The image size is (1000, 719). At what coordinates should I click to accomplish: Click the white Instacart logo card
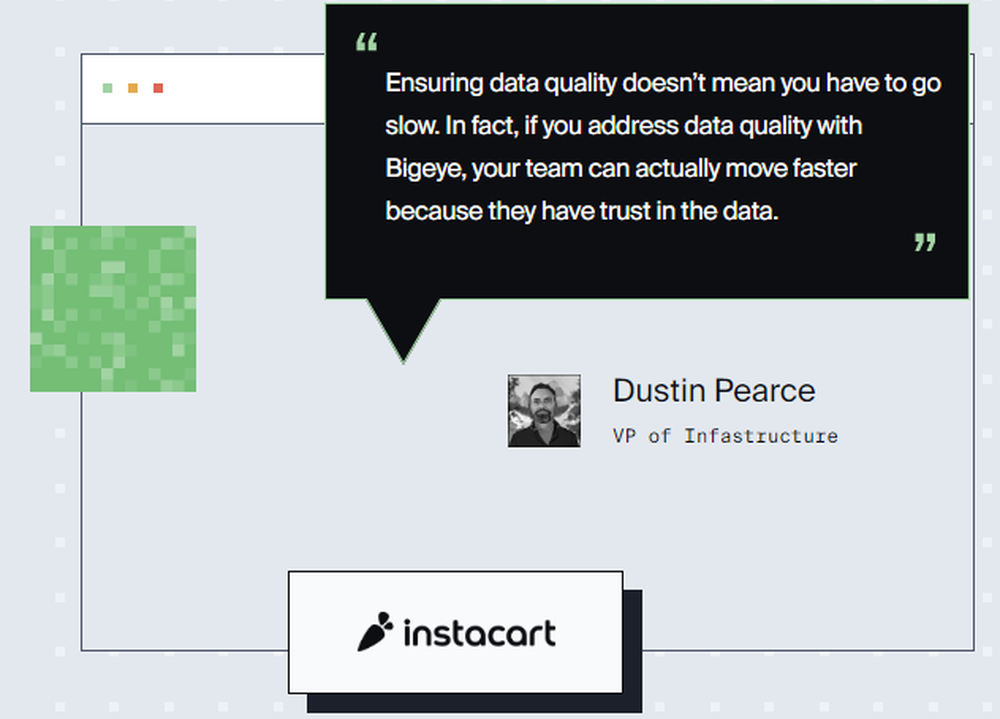coord(455,632)
